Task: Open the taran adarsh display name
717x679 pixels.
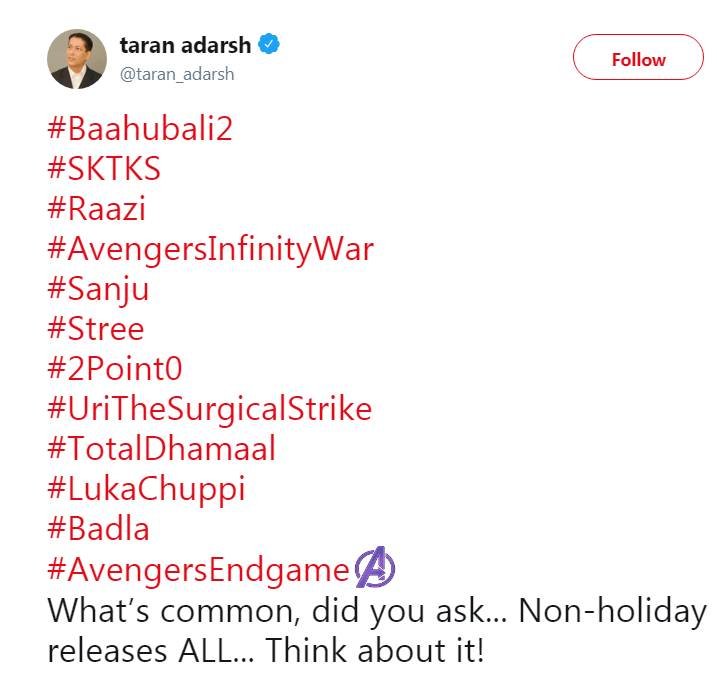Action: coord(185,45)
